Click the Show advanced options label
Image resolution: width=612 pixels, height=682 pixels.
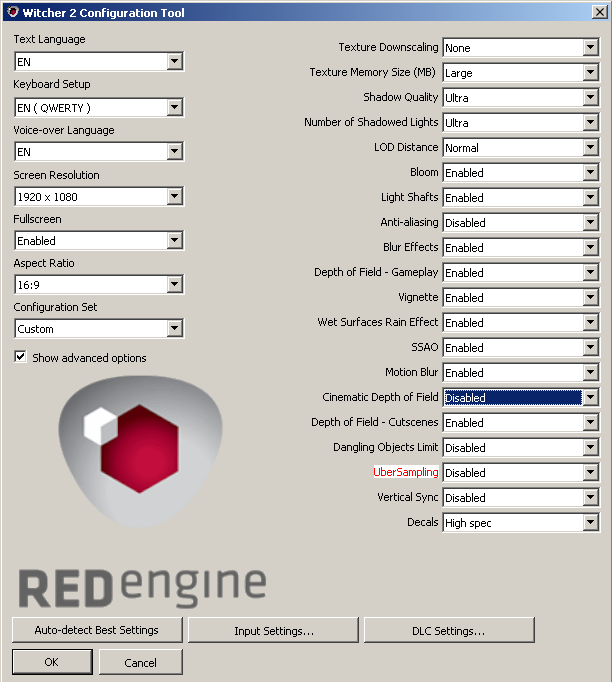[89, 358]
